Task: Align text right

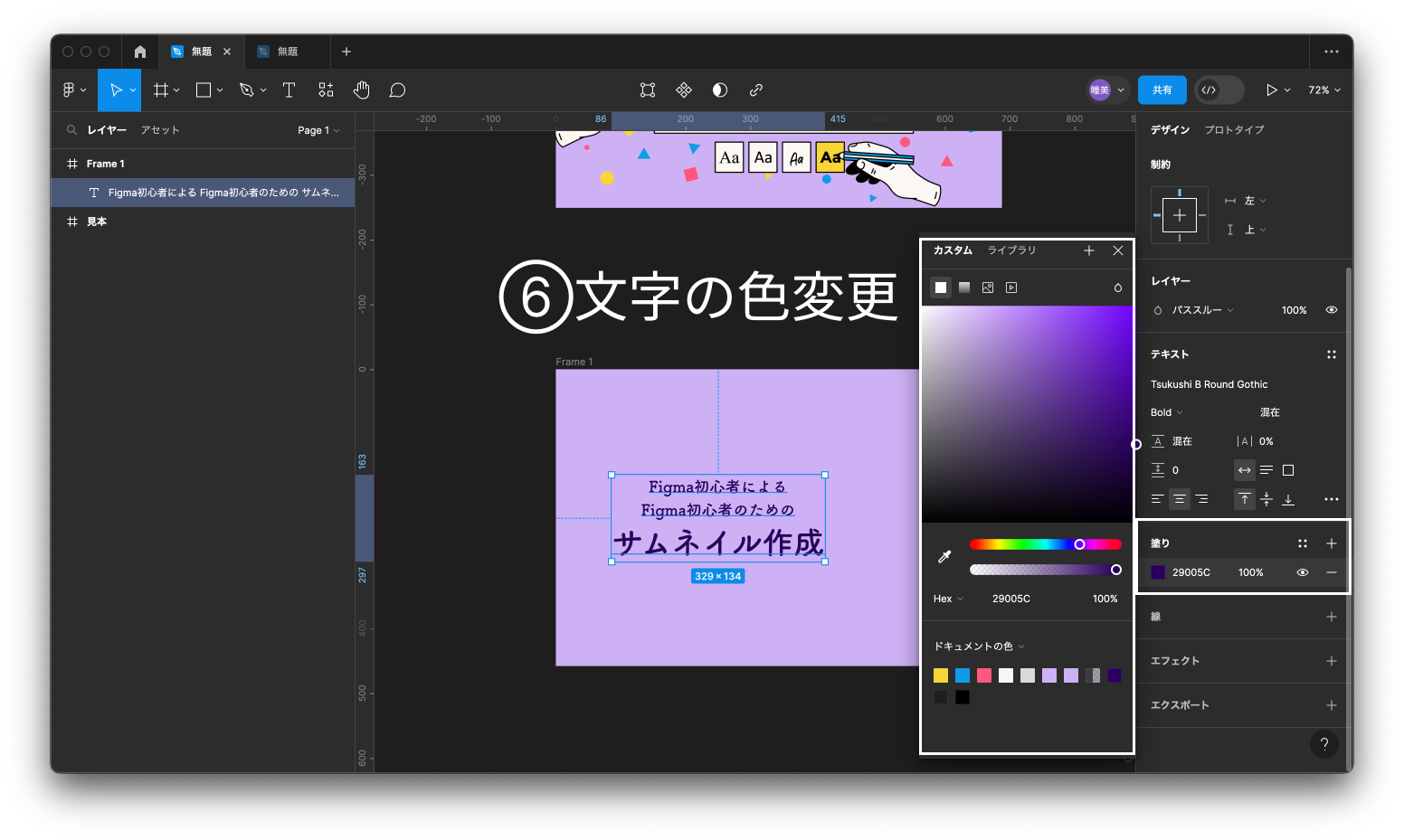Action: click(1201, 499)
